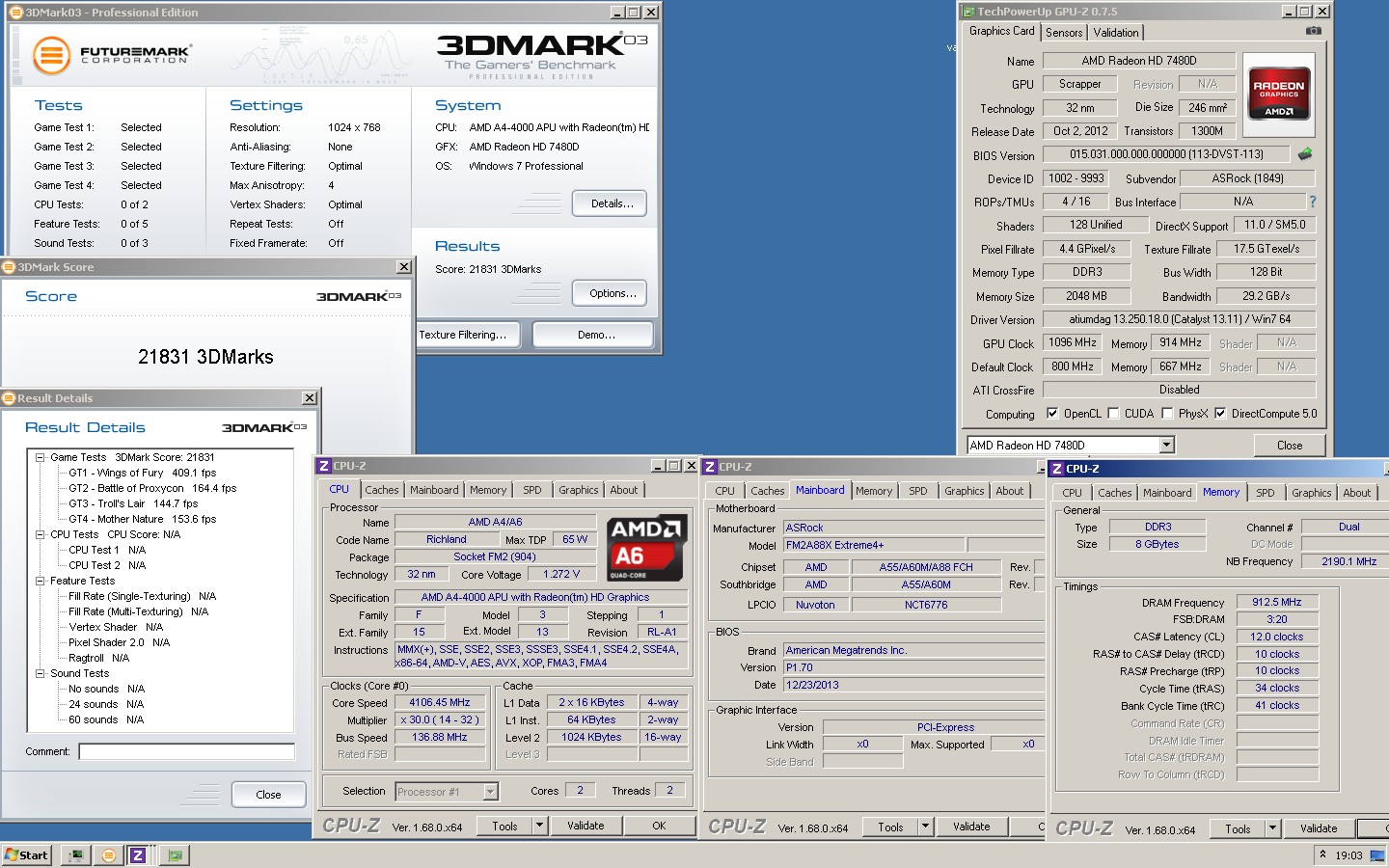Toggle the PhysX checkbox in GPU-Z
1389x868 pixels.
(1167, 414)
